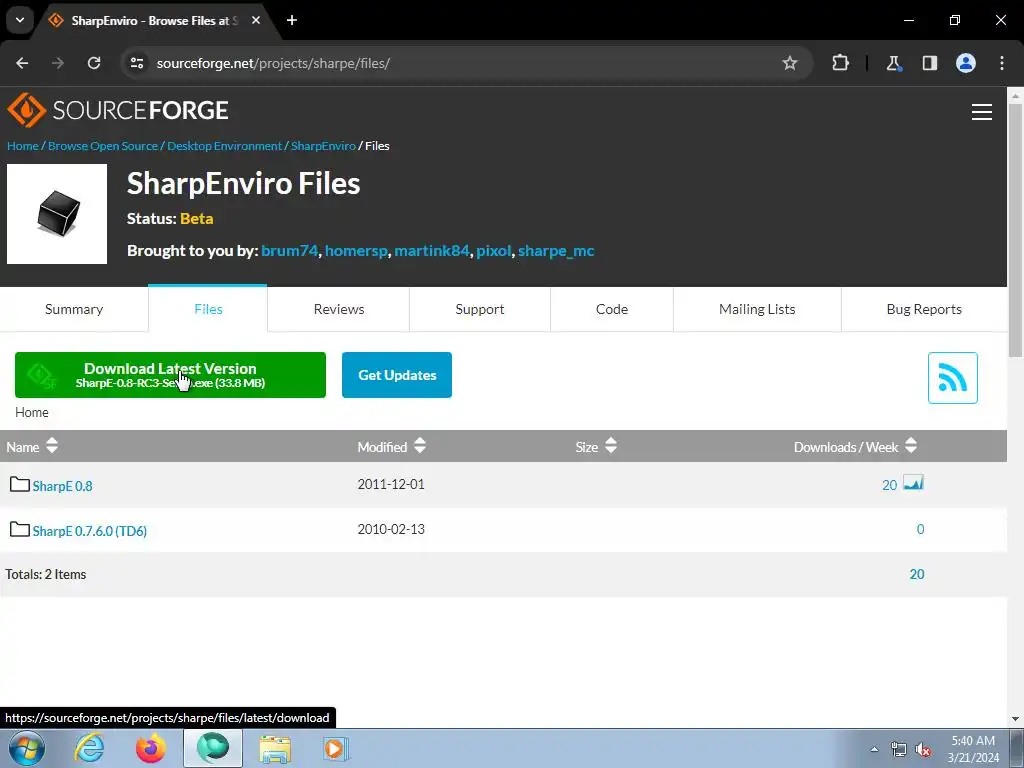Bookmark this page with the star
Screen dimensions: 1024x768
(x=790, y=63)
